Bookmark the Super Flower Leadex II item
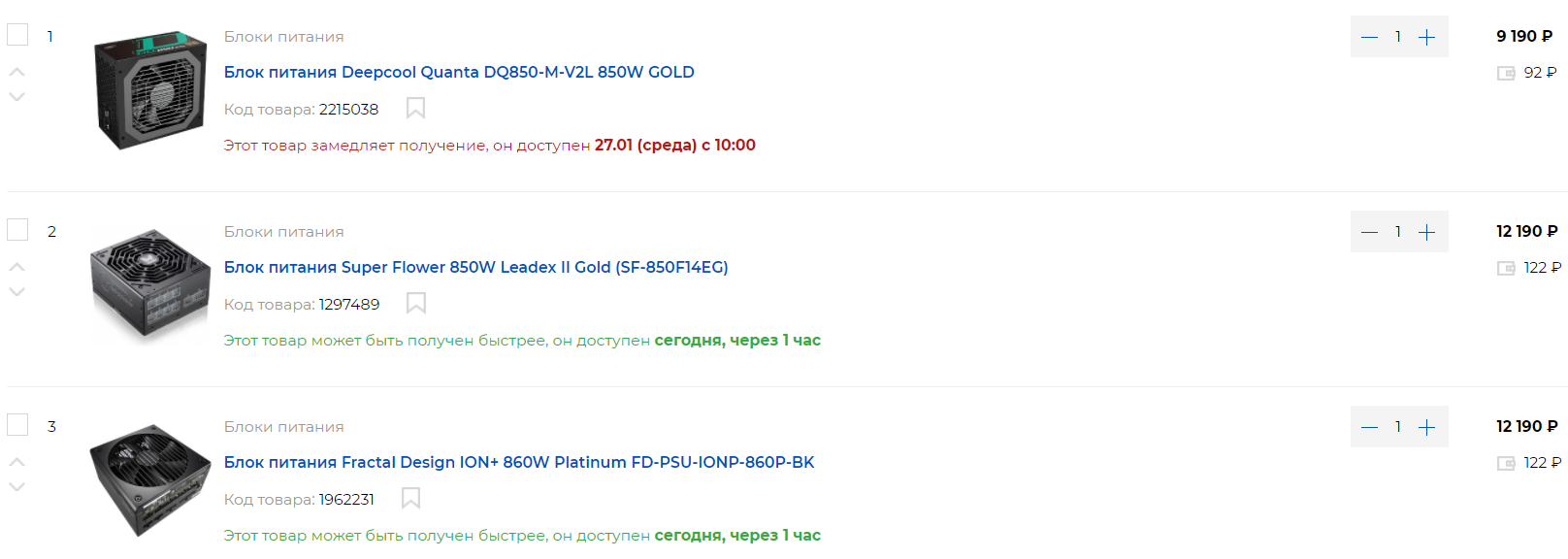The height and width of the screenshot is (559, 1568). [x=416, y=303]
